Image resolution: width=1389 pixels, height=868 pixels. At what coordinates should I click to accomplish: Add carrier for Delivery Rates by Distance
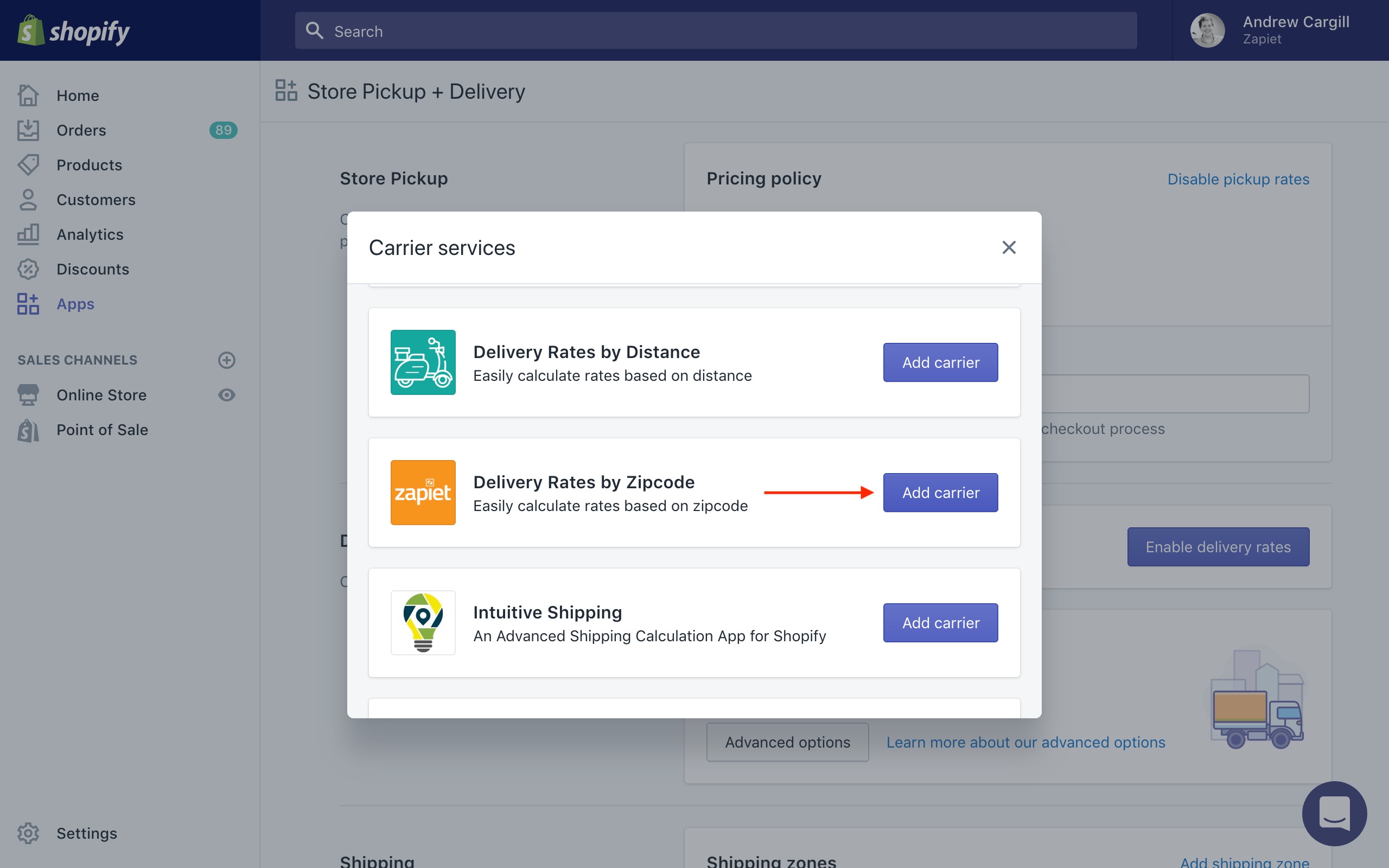click(x=940, y=362)
